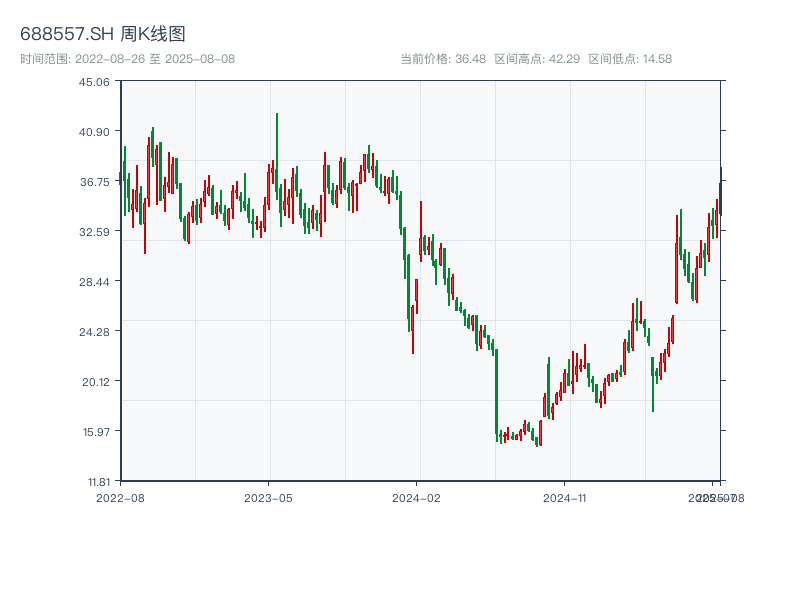The height and width of the screenshot is (600, 800).
Task: Click the 28.44 y-axis label
Action: pos(94,282)
